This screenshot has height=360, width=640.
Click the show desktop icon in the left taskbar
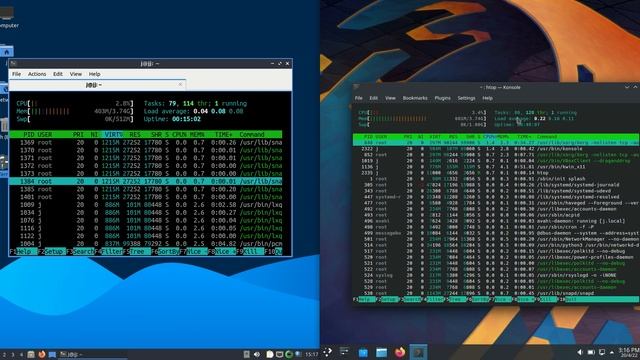tap(52, 354)
